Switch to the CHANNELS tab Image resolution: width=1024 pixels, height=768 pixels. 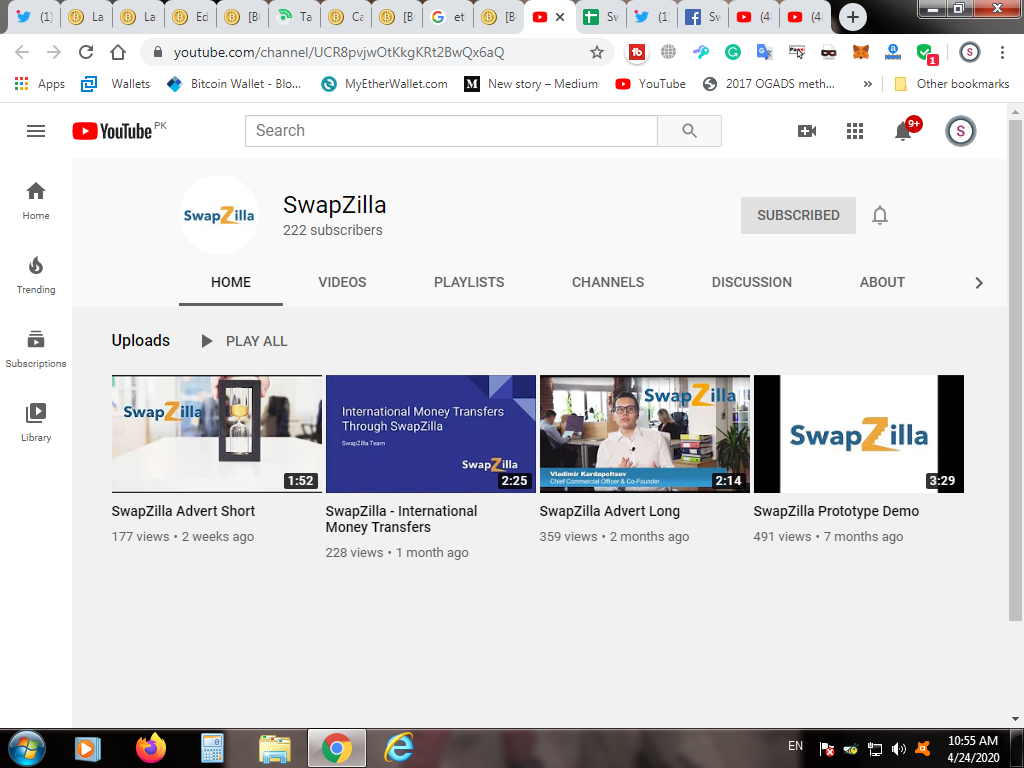click(608, 282)
